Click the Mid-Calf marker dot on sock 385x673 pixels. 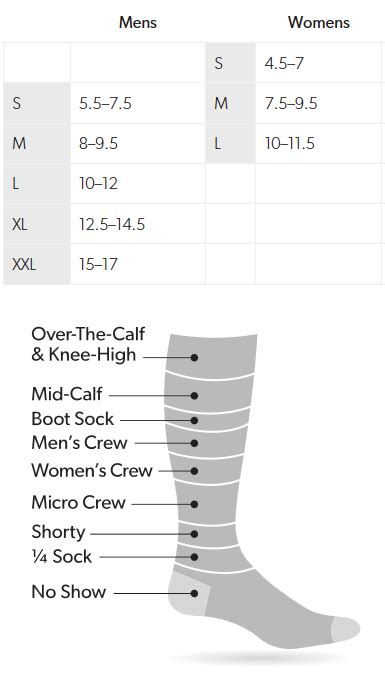[194, 396]
